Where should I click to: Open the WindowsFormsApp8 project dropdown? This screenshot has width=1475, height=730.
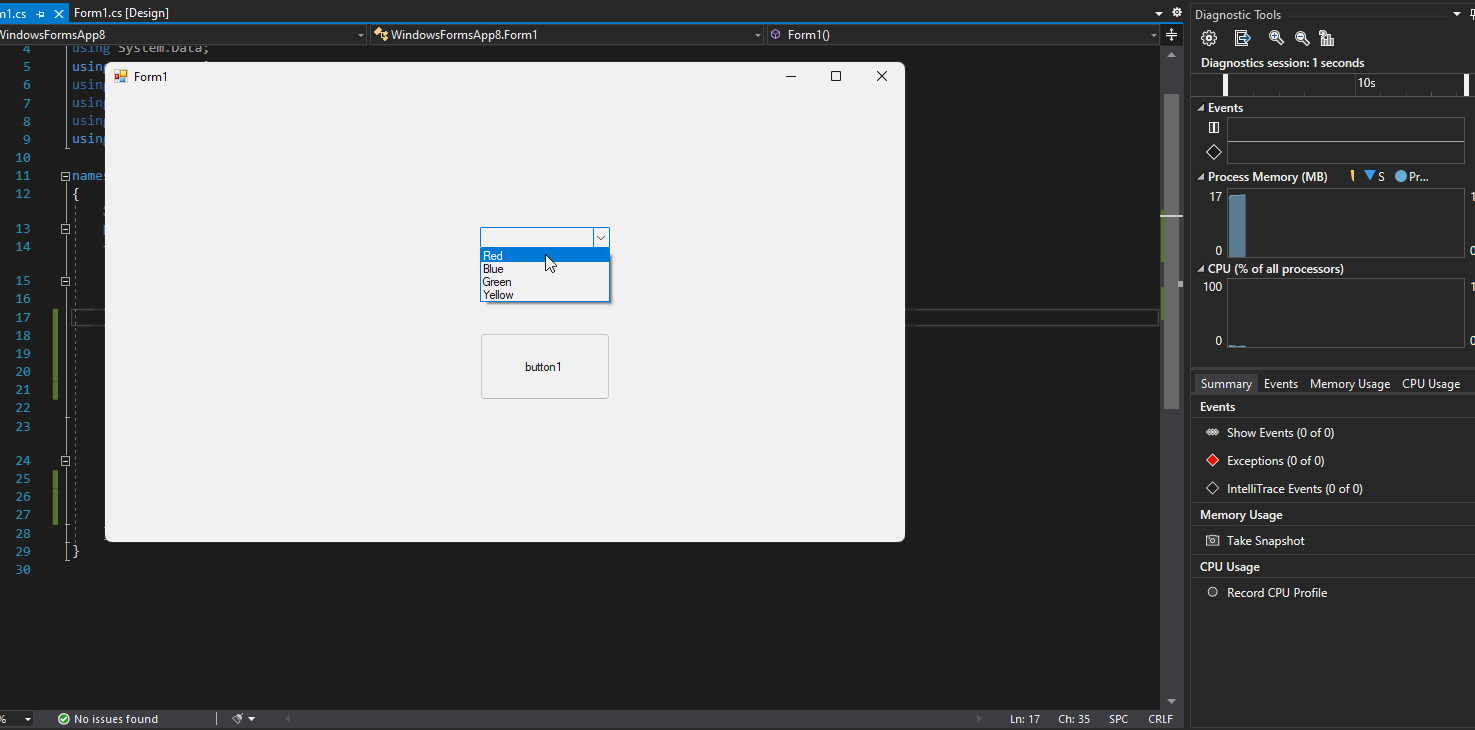360,34
